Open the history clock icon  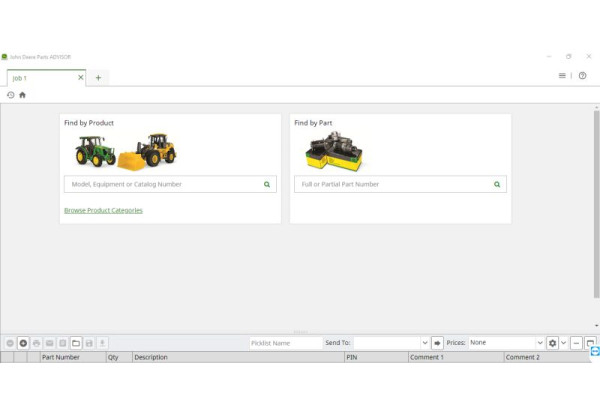point(10,95)
